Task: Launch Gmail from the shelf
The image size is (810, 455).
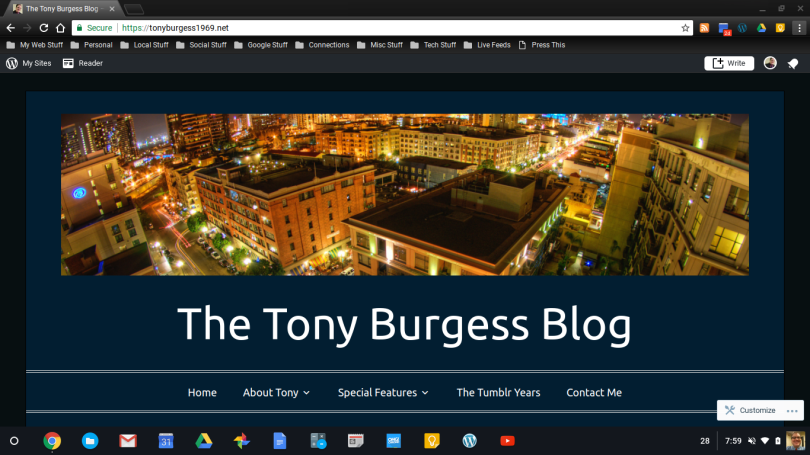Action: point(127,441)
